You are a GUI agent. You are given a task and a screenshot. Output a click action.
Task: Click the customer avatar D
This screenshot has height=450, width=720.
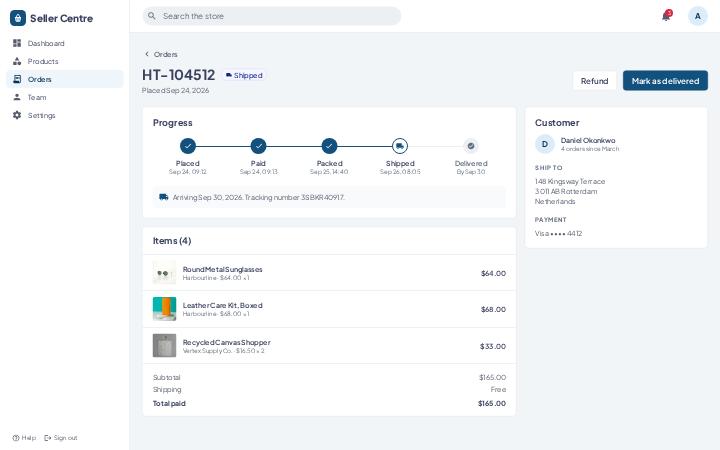[545, 144]
